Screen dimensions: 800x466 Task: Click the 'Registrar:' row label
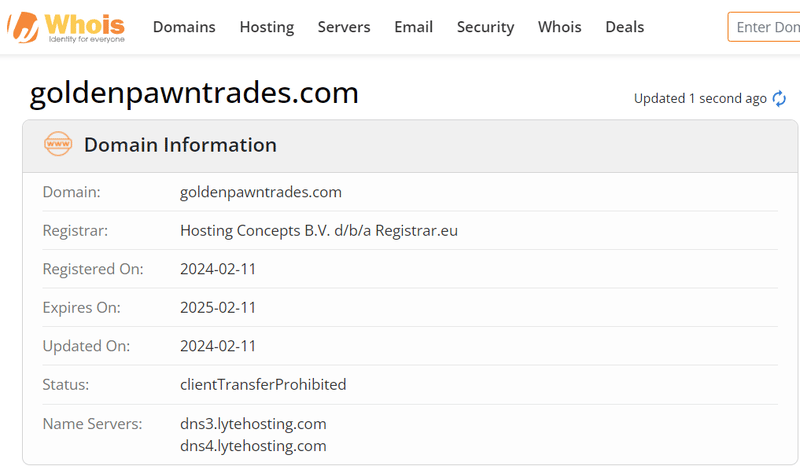pos(75,231)
